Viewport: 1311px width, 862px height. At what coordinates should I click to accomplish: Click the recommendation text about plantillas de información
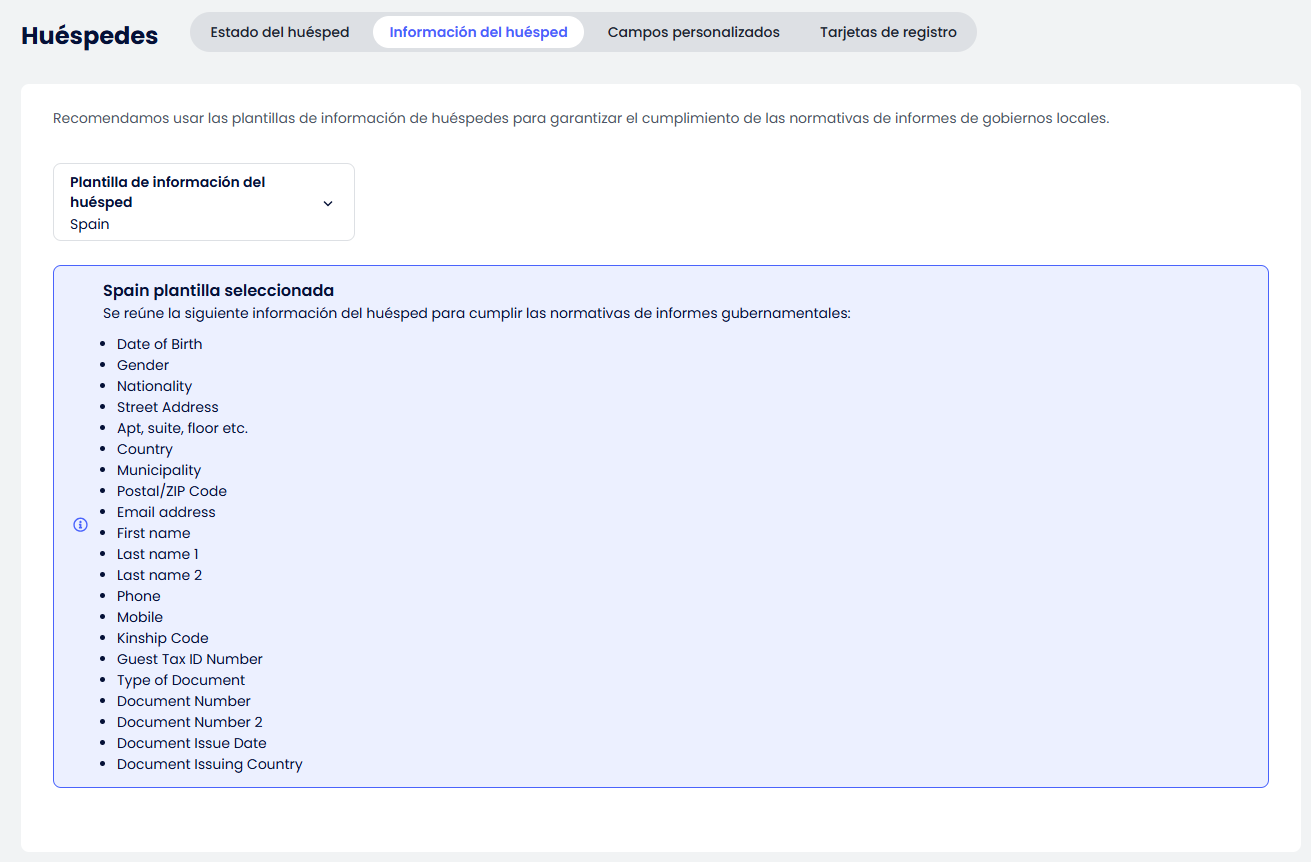tap(580, 118)
